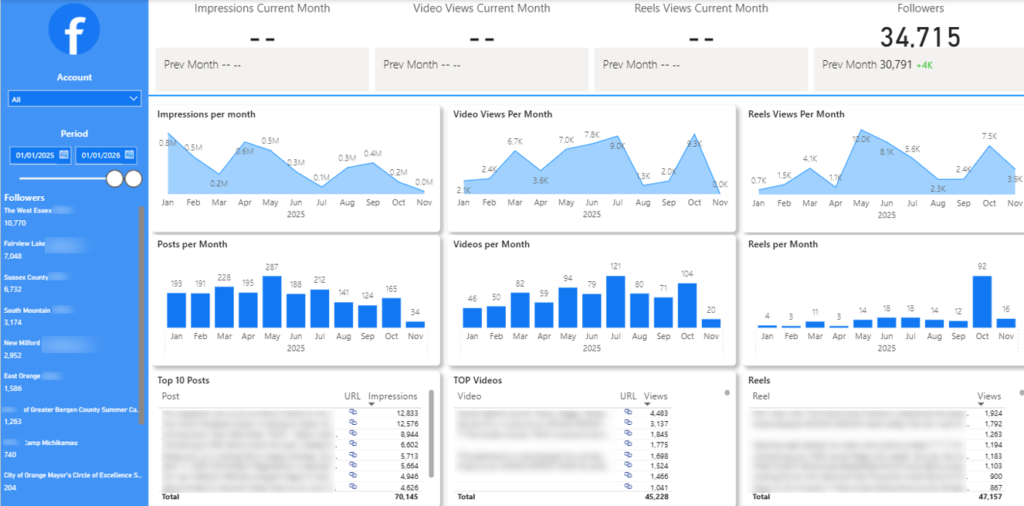Click Impressions Current Month card title
Screen dimensions: 1024x506
pyautogui.click(x=262, y=8)
